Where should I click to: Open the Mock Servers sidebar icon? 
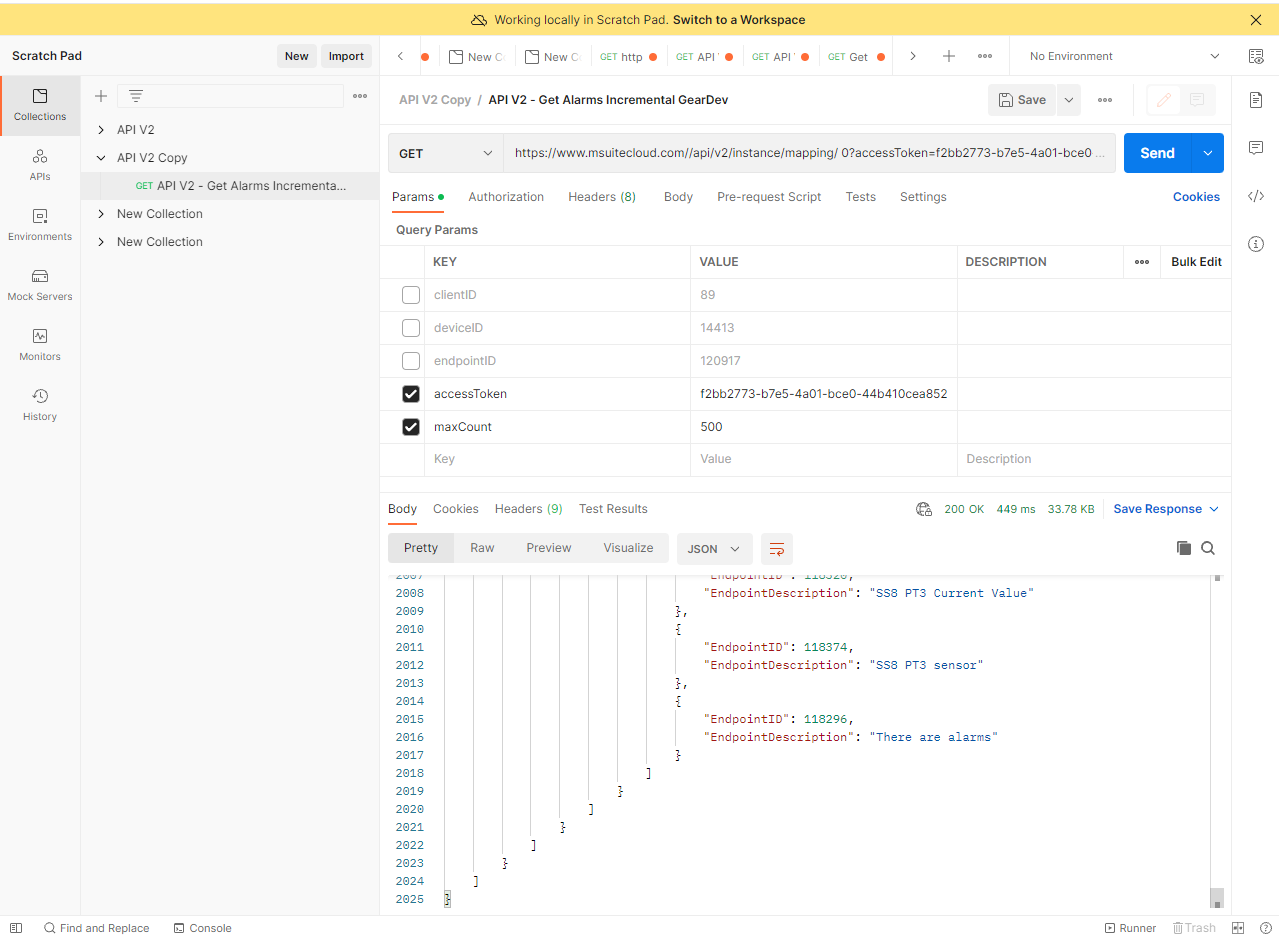(x=40, y=284)
